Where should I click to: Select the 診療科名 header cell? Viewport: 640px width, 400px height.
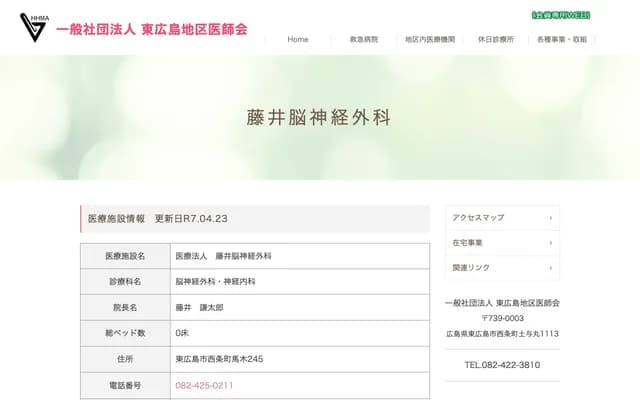[125, 282]
